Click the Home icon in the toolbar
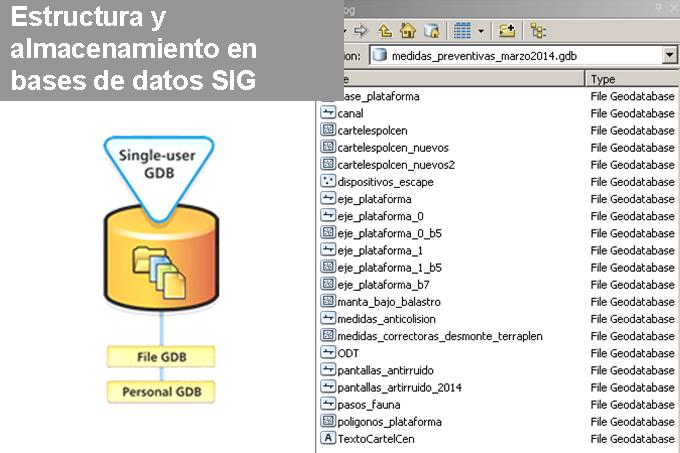This screenshot has width=680, height=453. (x=408, y=30)
